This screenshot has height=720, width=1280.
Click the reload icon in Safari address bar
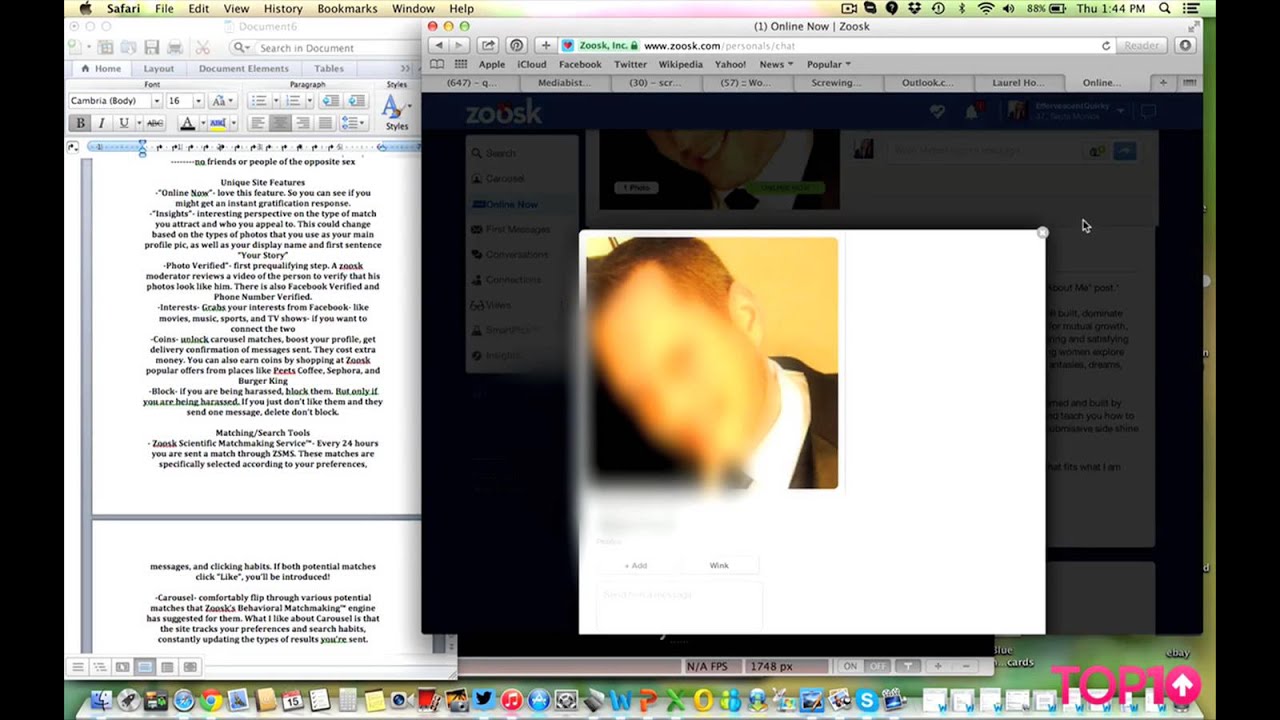(x=1106, y=46)
